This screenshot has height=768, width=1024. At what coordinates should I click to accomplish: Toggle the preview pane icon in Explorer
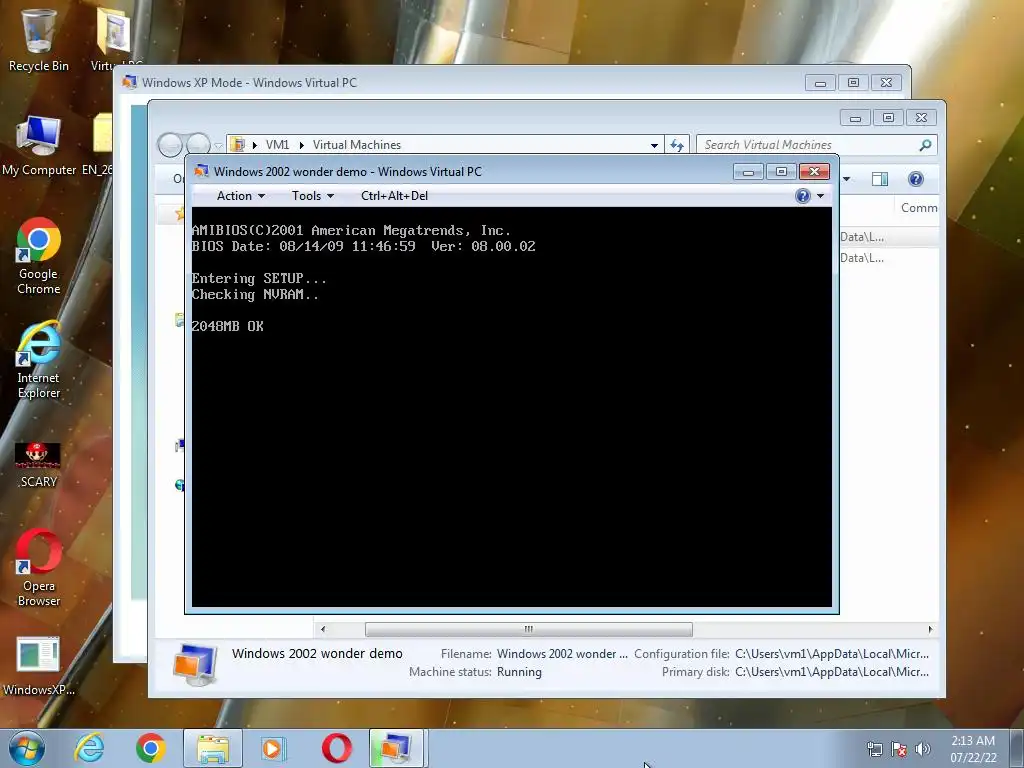point(880,179)
